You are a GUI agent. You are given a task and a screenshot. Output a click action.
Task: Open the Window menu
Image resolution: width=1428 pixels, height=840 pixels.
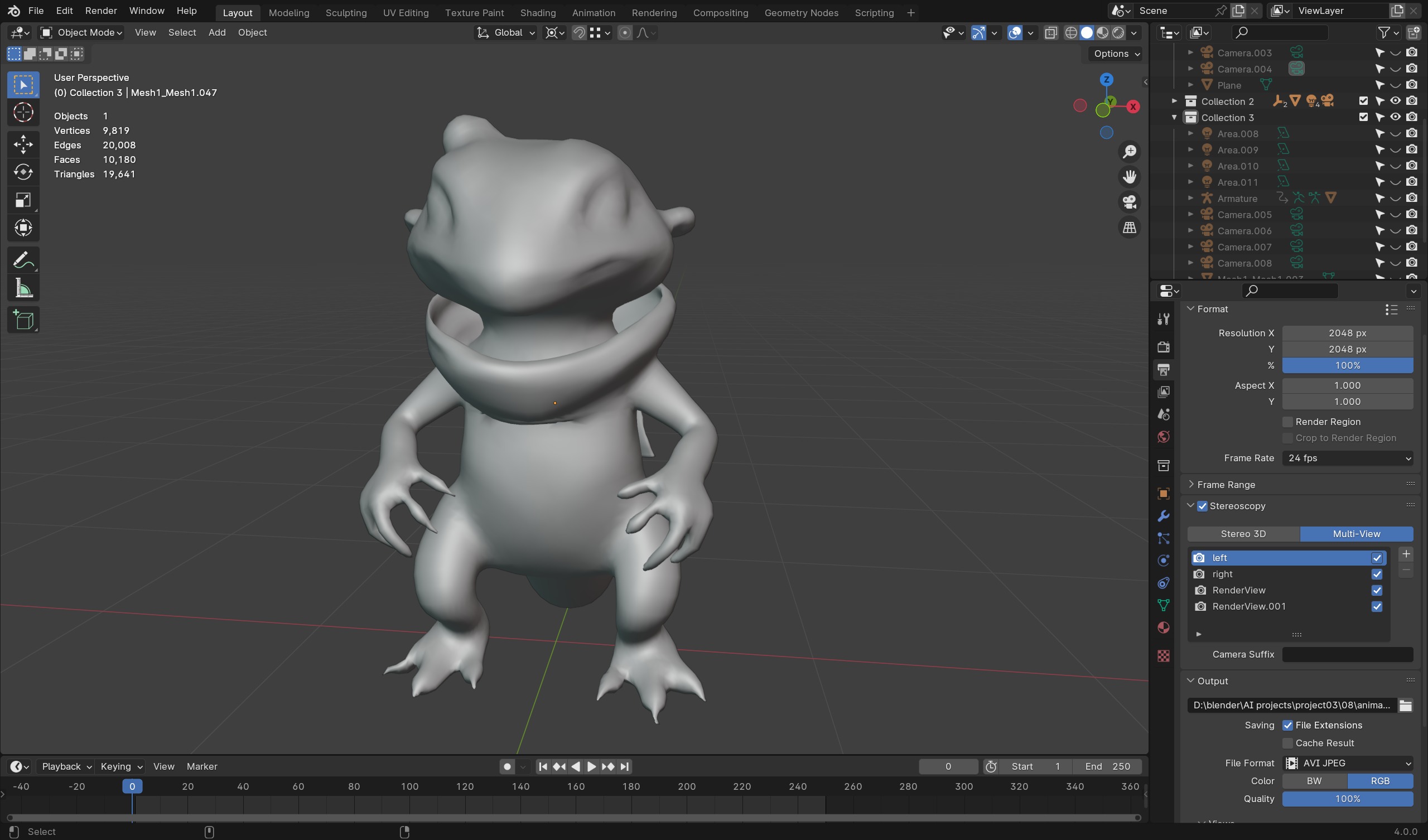coord(147,11)
